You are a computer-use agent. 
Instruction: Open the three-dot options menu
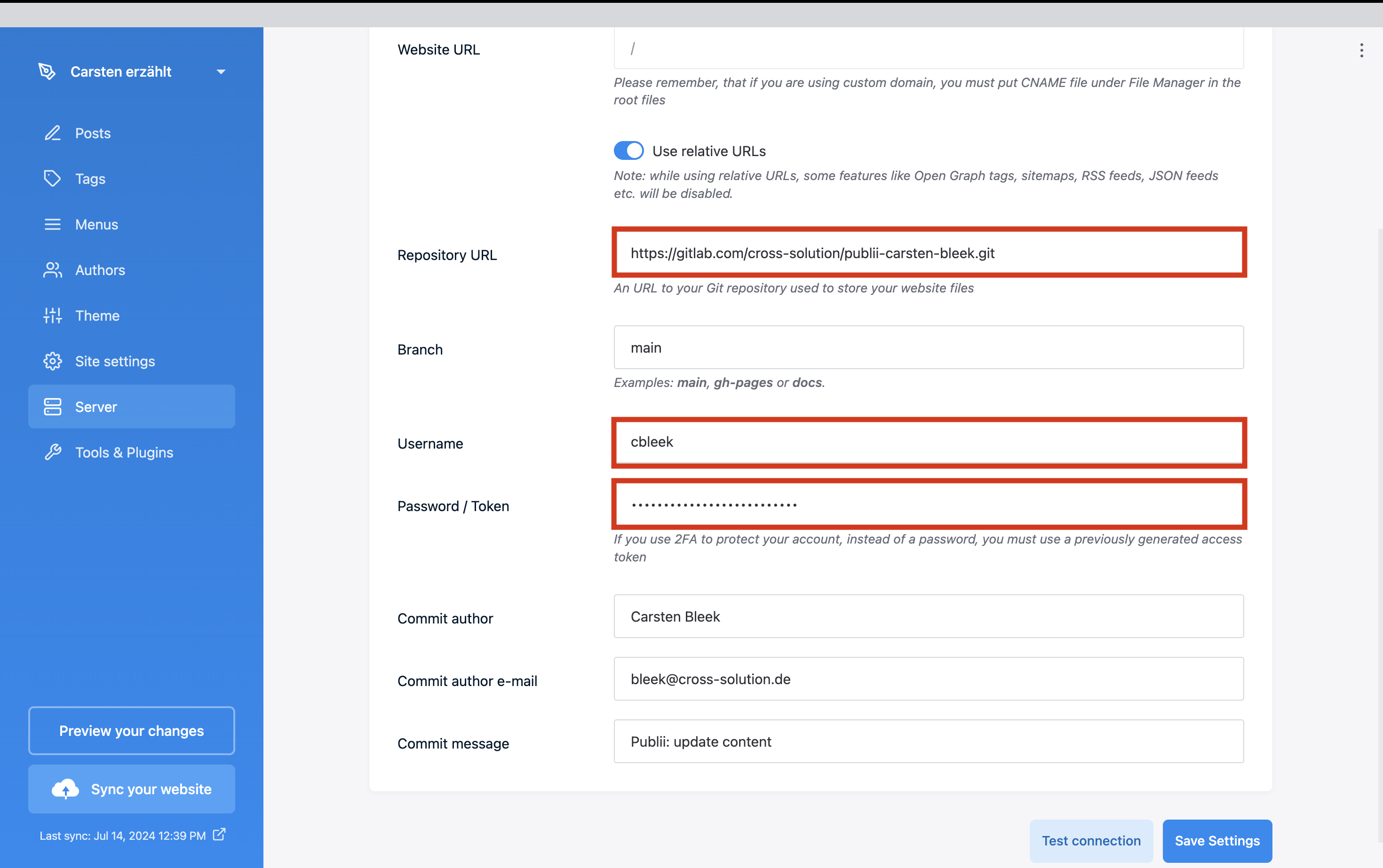point(1361,50)
